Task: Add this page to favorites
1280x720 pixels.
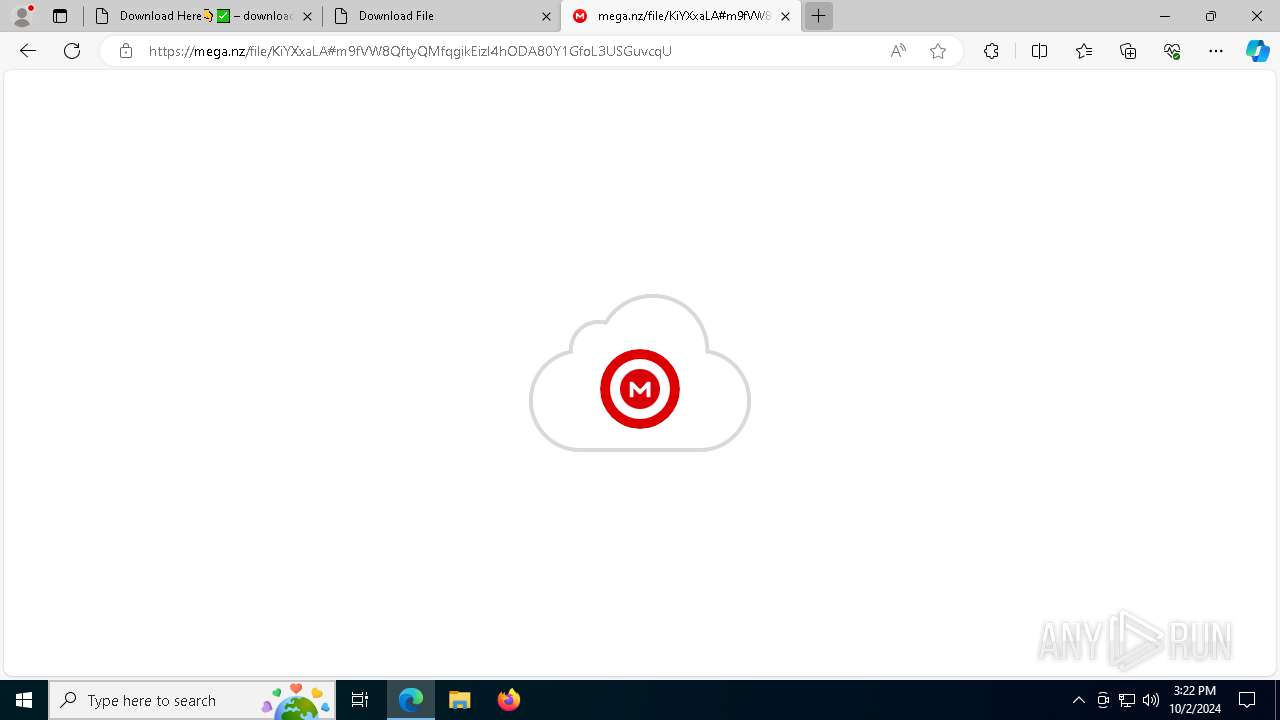Action: pos(938,51)
